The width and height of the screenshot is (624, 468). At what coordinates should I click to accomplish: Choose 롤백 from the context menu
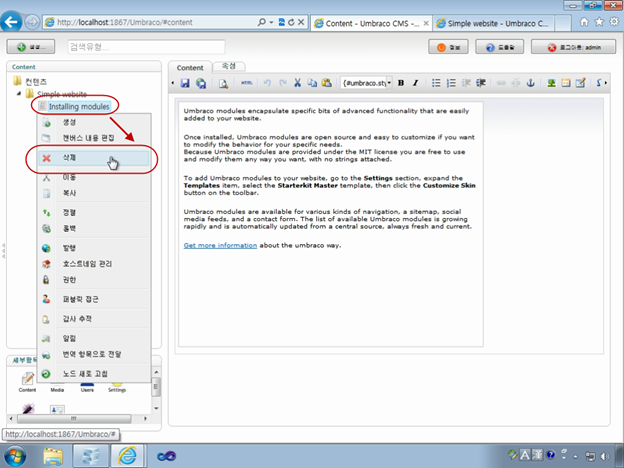point(94,228)
